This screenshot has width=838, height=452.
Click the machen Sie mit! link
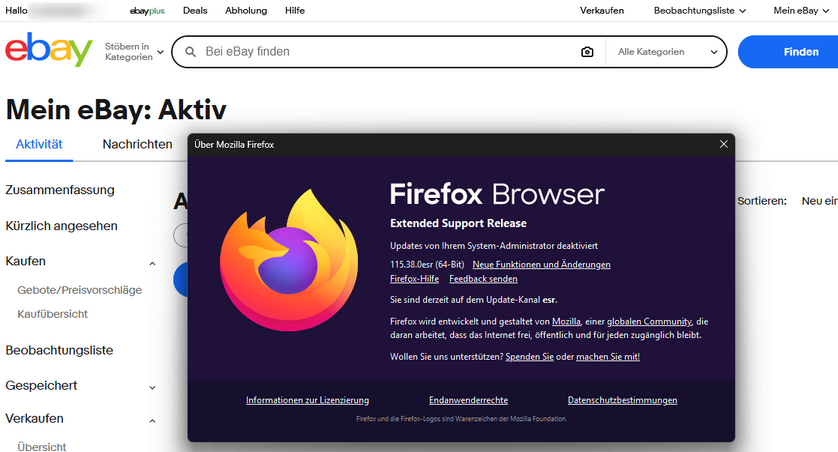pyautogui.click(x=608, y=357)
